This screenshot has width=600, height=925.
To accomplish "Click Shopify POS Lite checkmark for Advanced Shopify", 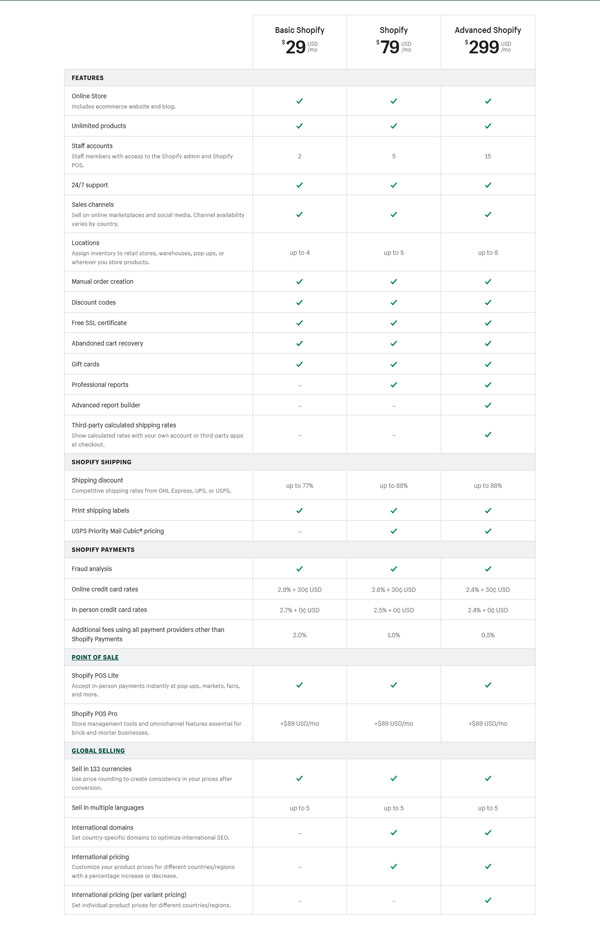I will click(x=488, y=685).
